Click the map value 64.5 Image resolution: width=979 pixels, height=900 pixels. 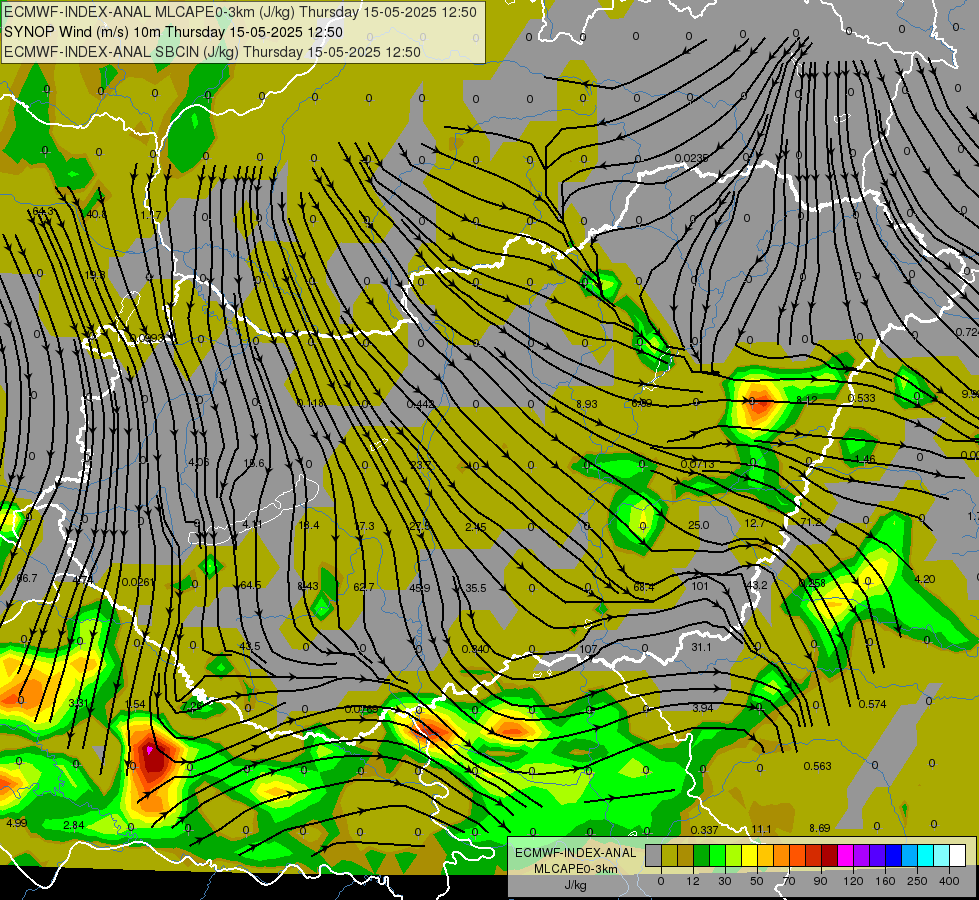[x=251, y=585]
